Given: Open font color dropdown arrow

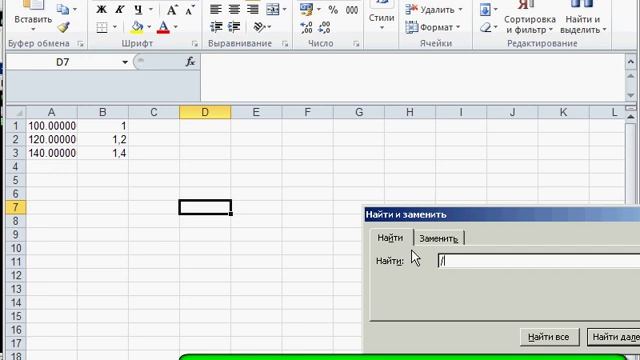Looking at the screenshot, I should [x=176, y=27].
